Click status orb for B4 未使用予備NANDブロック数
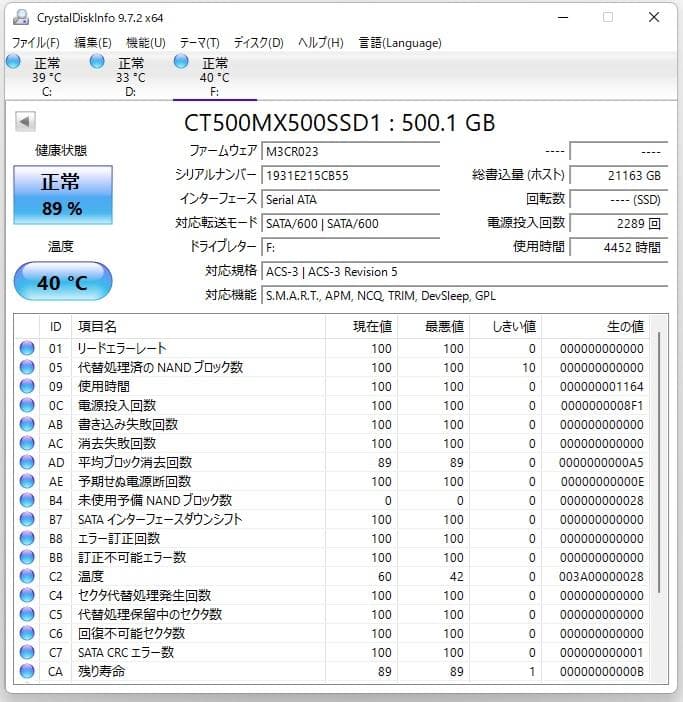This screenshot has height=702, width=683. pyautogui.click(x=27, y=500)
